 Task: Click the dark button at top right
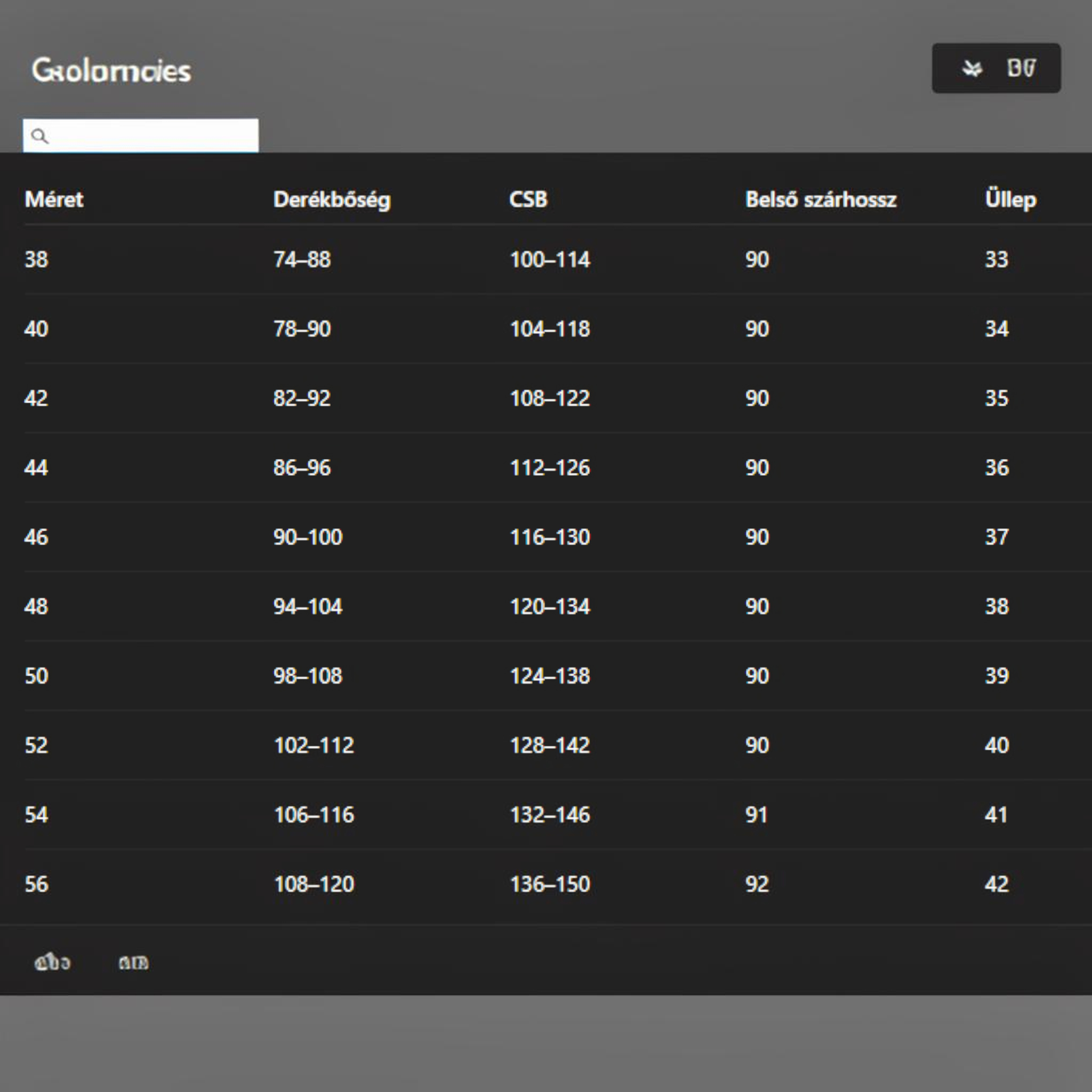(996, 68)
